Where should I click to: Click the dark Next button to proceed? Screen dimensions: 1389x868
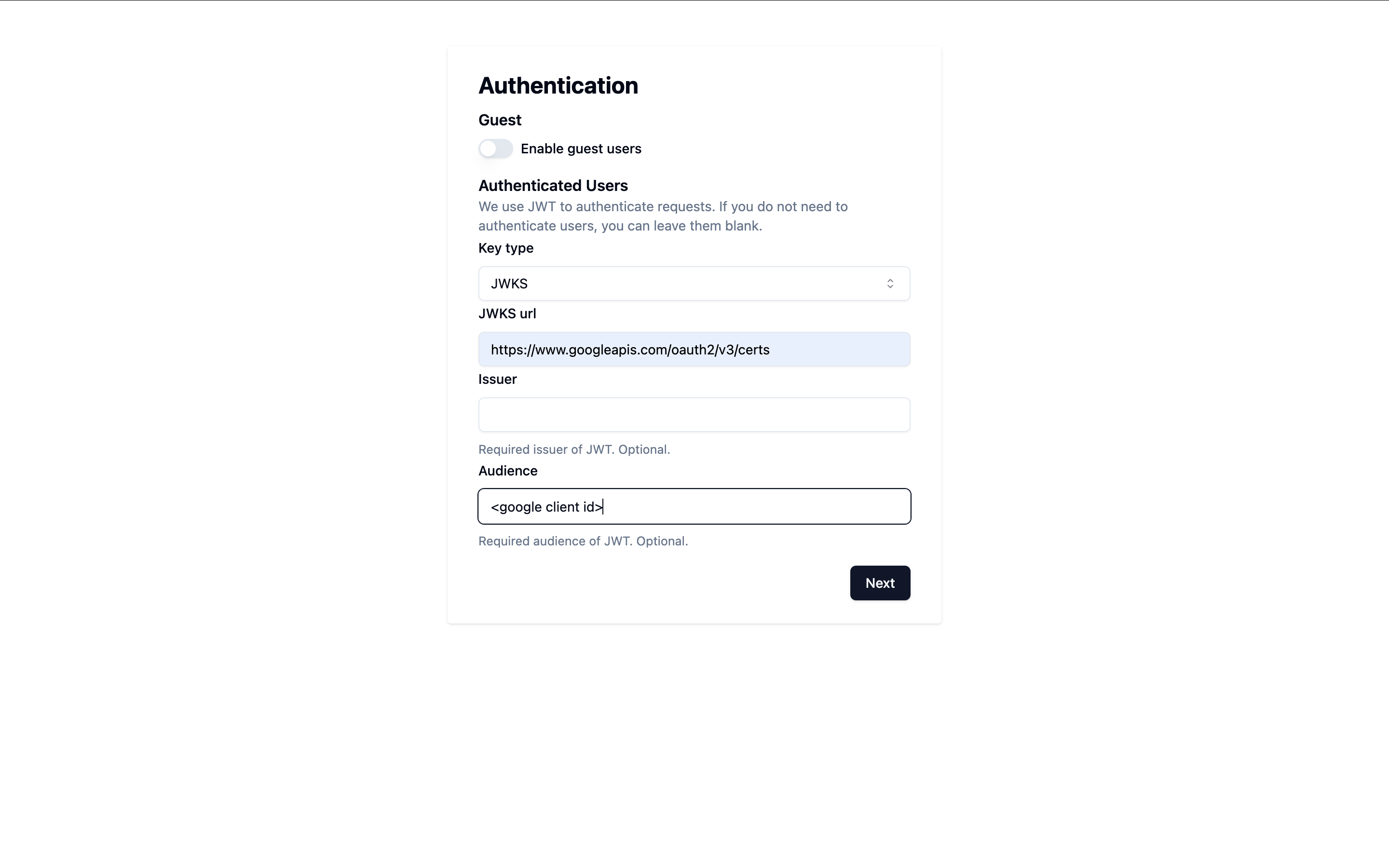coord(880,583)
